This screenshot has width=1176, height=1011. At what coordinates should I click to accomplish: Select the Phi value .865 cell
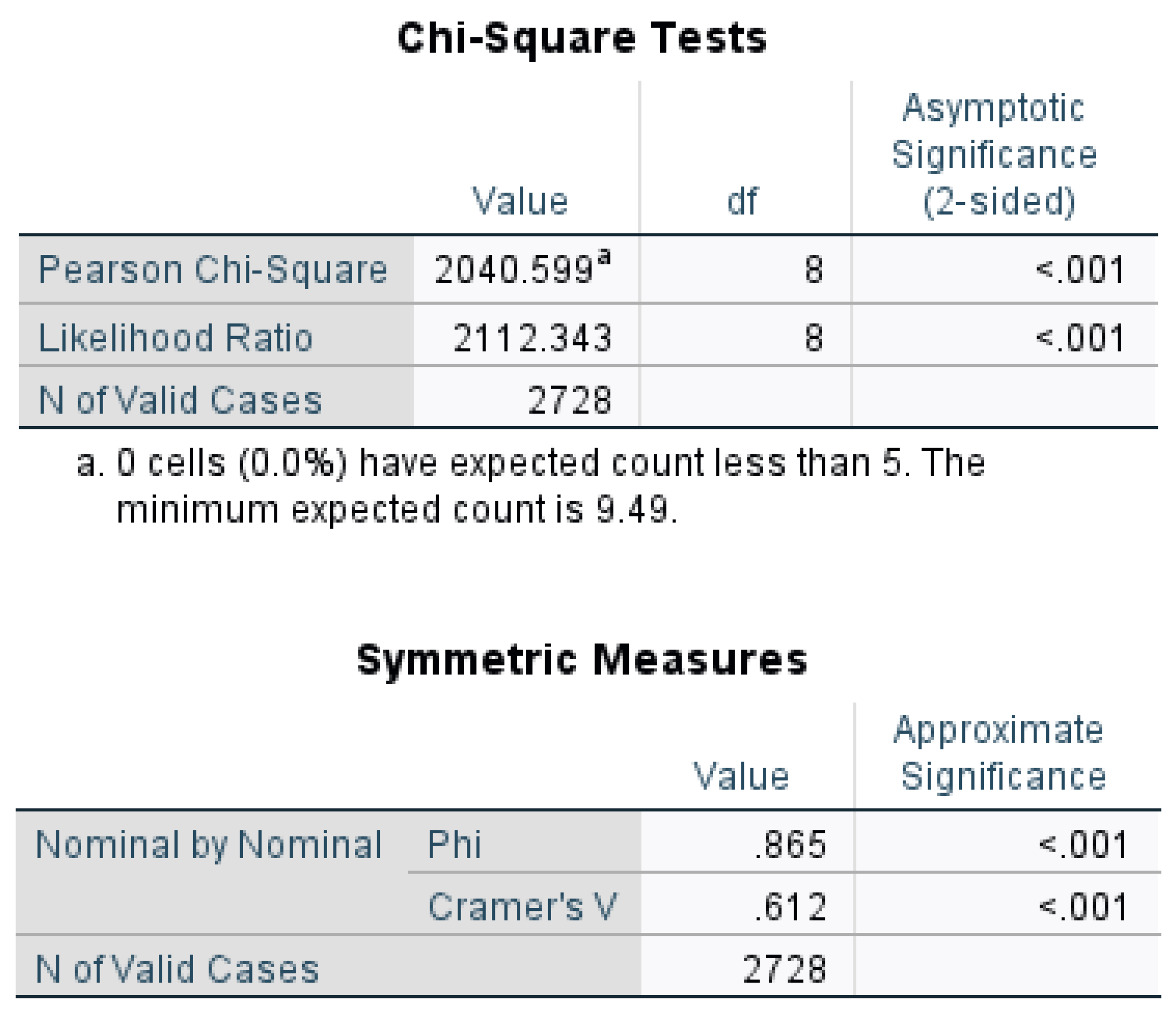point(791,845)
